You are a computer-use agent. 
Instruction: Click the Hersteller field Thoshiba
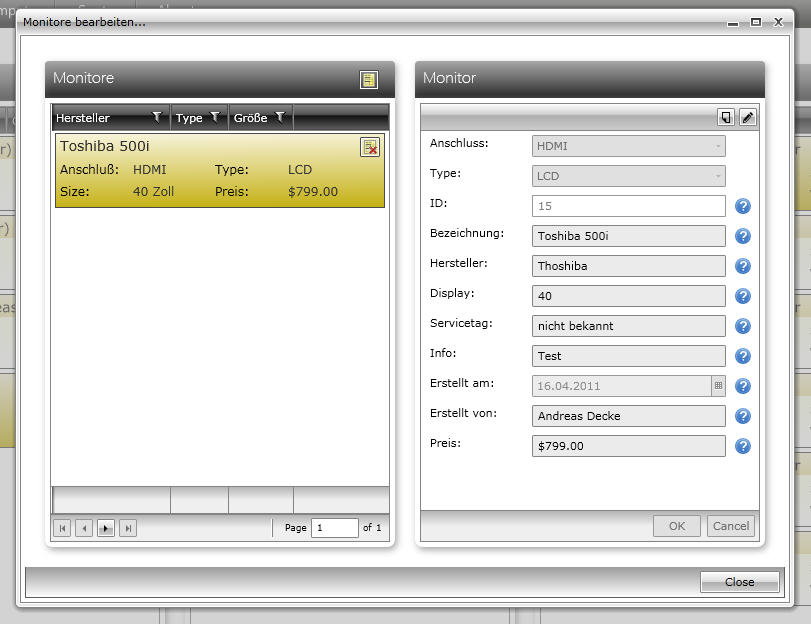(628, 266)
